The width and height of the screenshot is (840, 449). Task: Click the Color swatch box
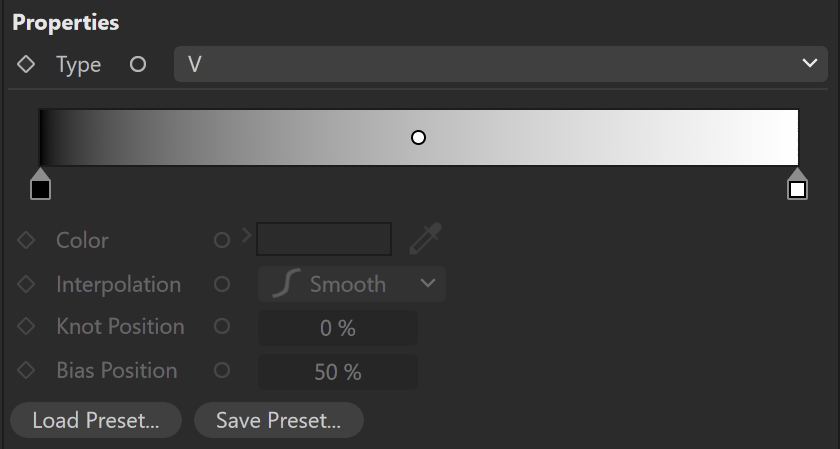(324, 239)
